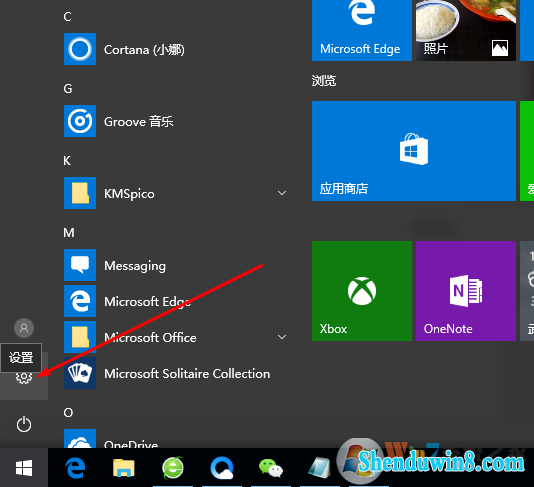The width and height of the screenshot is (534, 487).
Task: Open WeChat from the taskbar
Action: point(271,468)
